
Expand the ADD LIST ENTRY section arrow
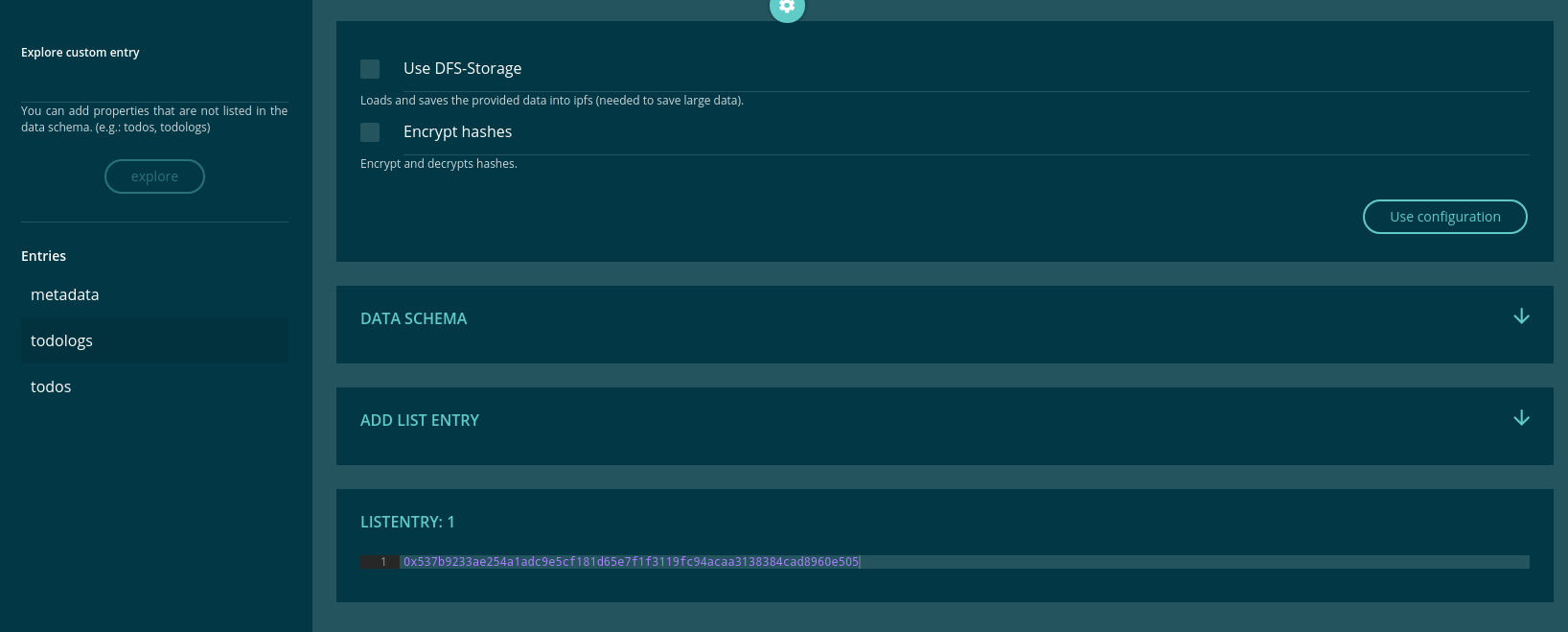(1521, 418)
